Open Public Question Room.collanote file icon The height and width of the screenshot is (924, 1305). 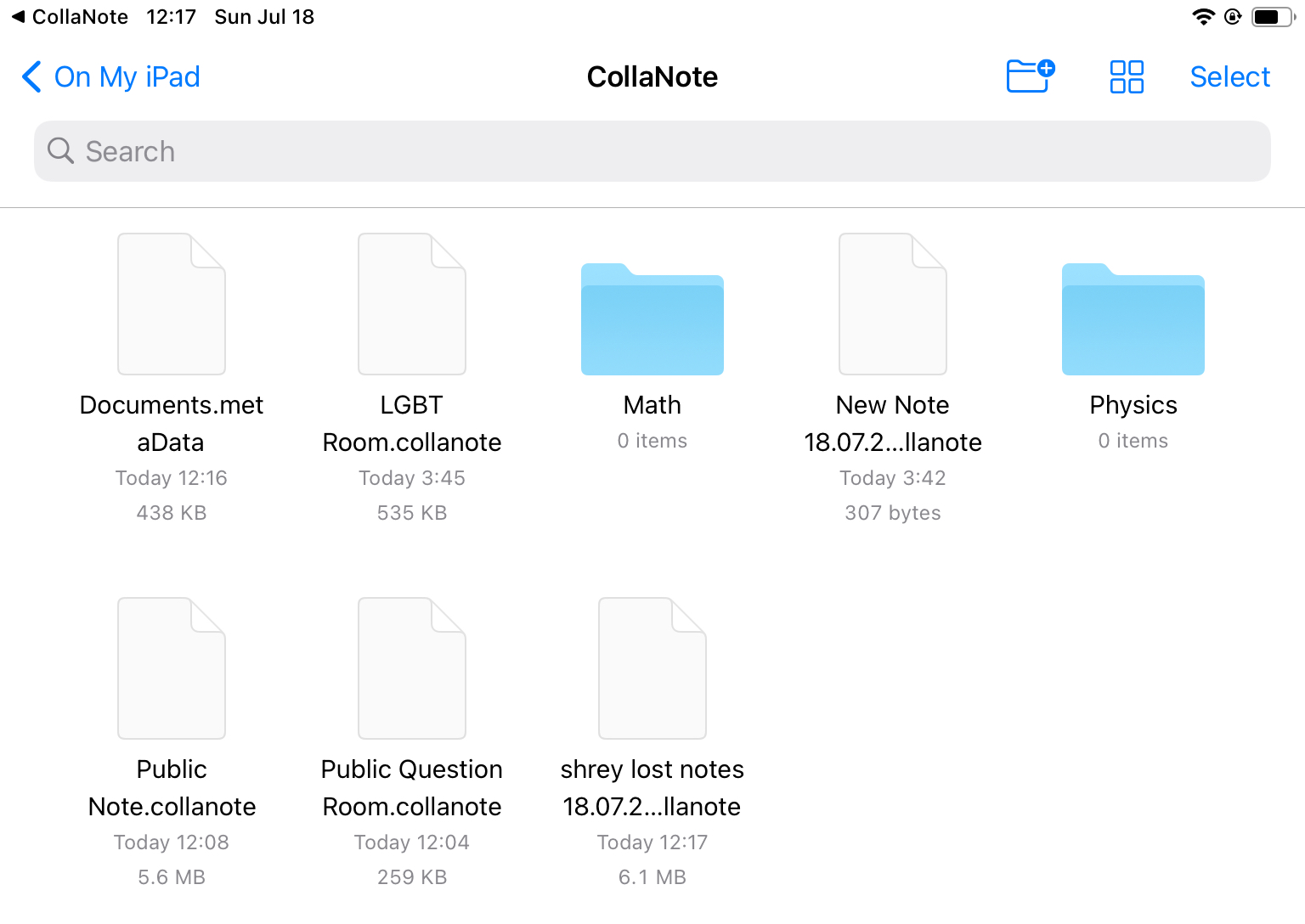tap(412, 668)
